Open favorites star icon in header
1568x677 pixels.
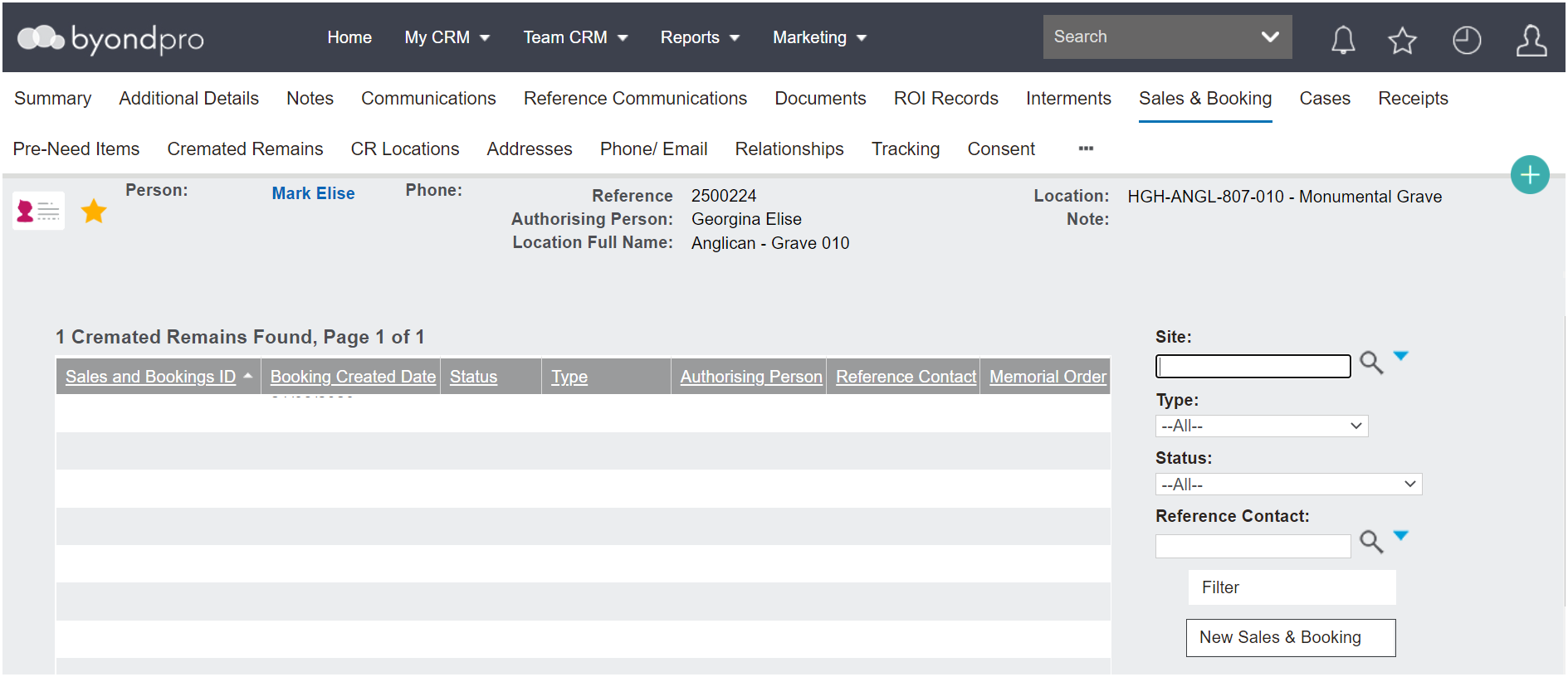click(x=1402, y=39)
